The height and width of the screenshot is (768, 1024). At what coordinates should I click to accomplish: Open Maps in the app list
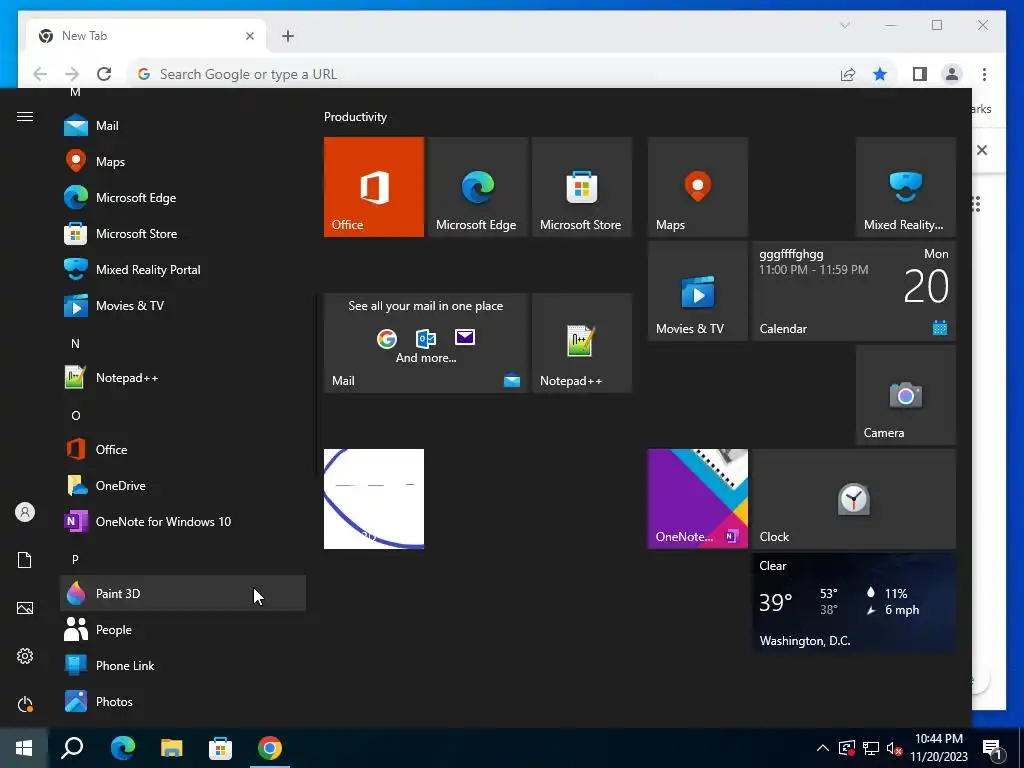pyautogui.click(x=182, y=161)
